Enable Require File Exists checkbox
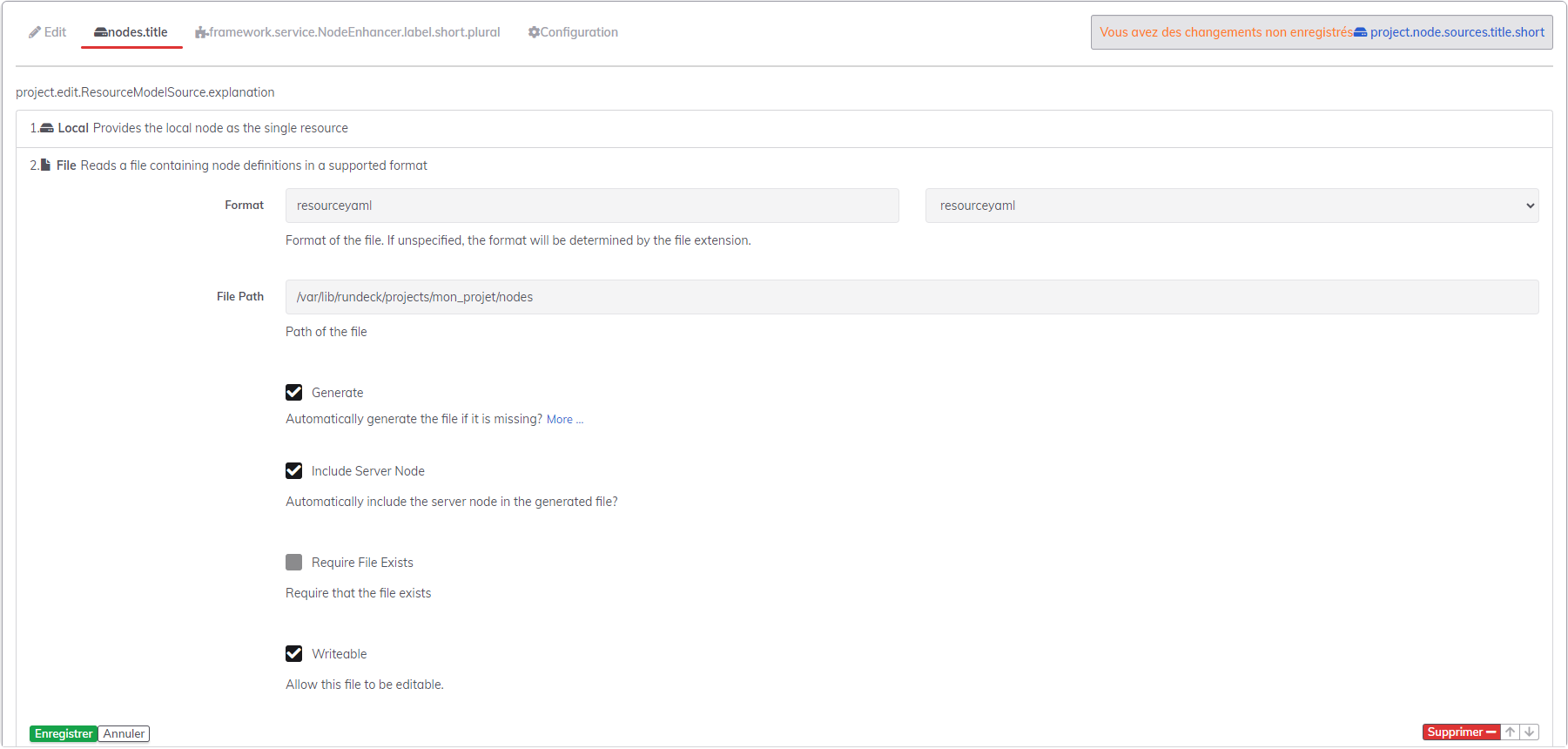This screenshot has width=1568, height=749. (x=294, y=563)
